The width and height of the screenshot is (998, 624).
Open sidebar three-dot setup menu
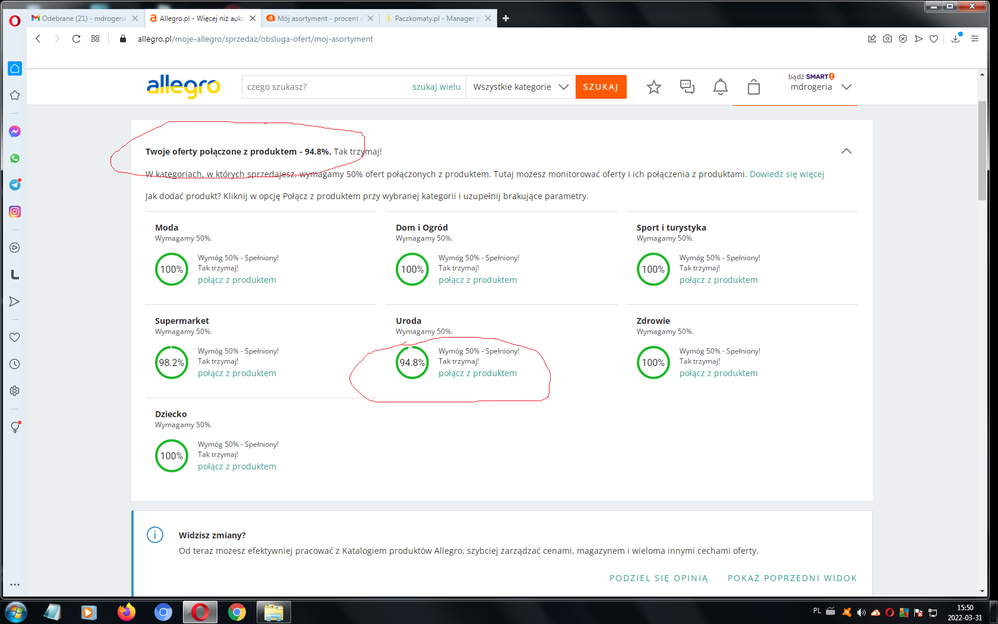15,584
